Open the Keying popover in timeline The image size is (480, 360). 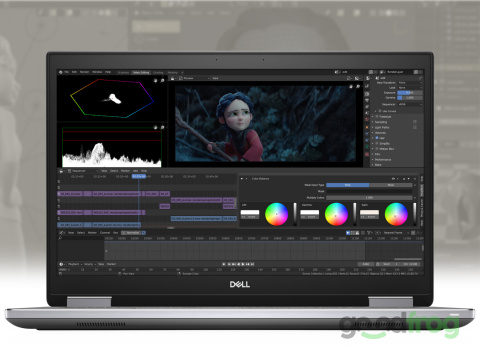coord(89,264)
